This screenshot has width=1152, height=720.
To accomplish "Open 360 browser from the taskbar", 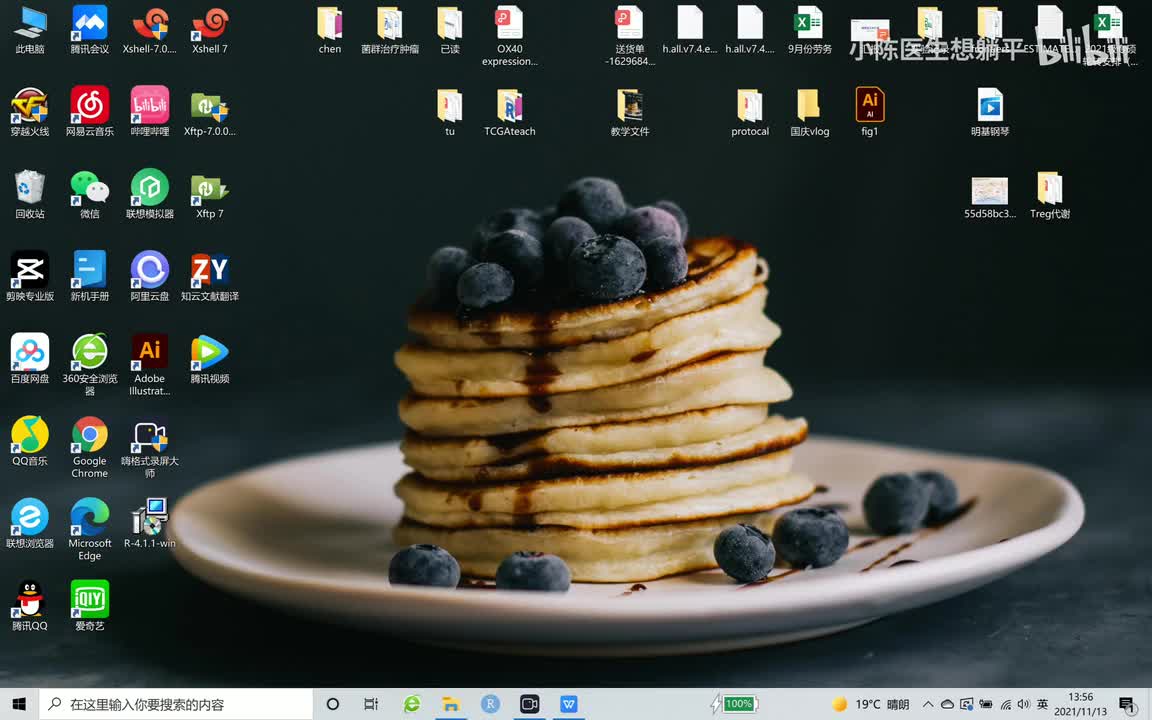I will point(411,704).
